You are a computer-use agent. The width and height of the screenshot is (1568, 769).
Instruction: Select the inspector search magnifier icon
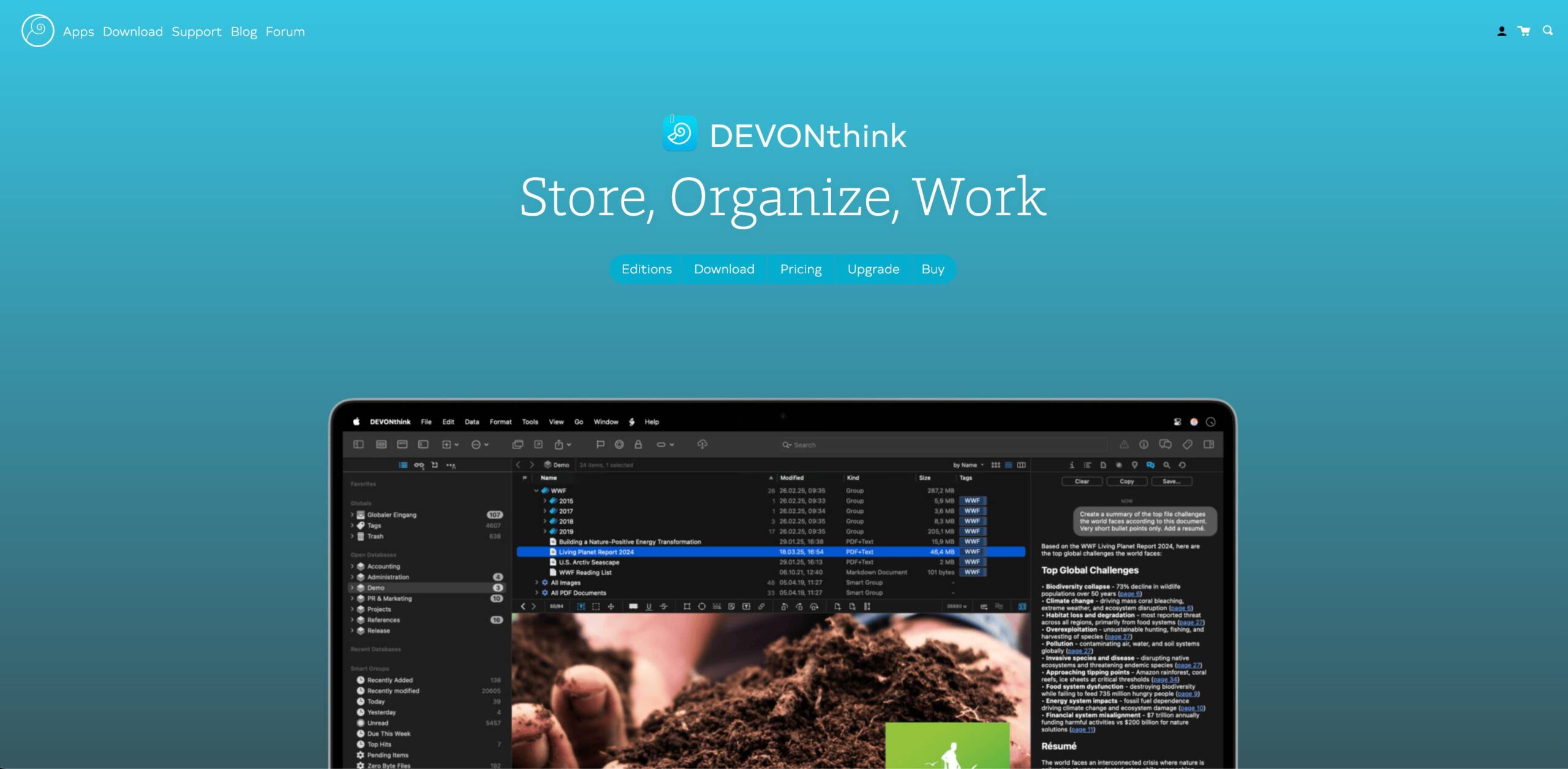click(x=1166, y=465)
